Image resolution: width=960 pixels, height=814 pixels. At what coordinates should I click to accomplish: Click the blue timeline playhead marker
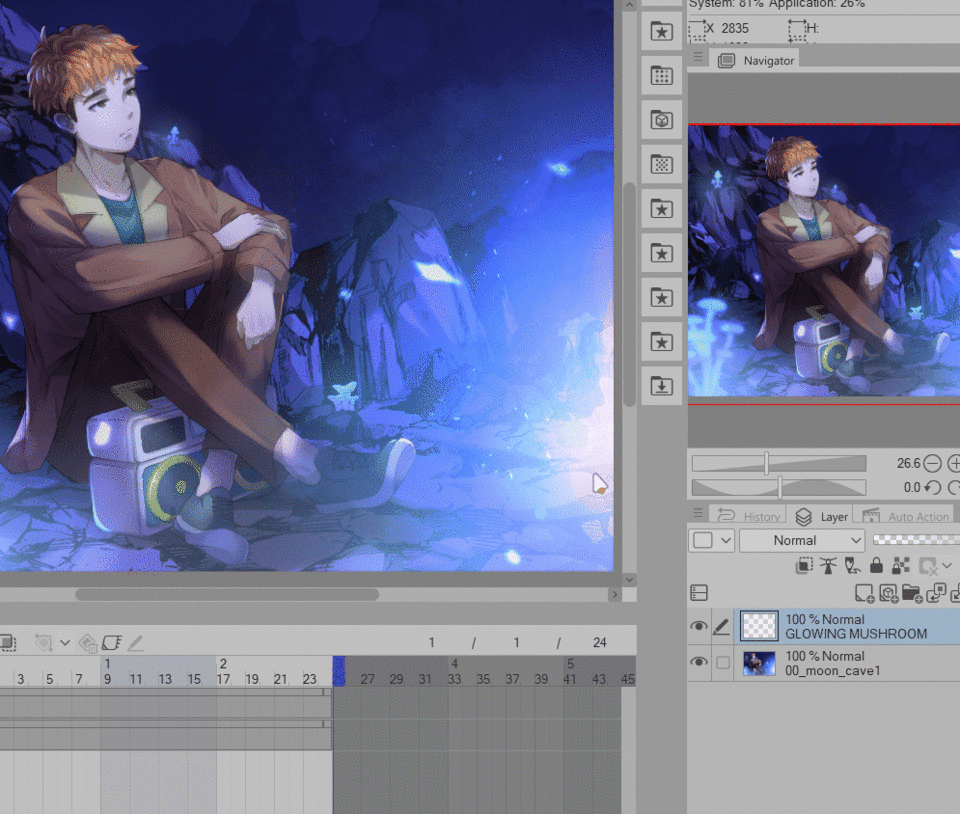[x=339, y=671]
